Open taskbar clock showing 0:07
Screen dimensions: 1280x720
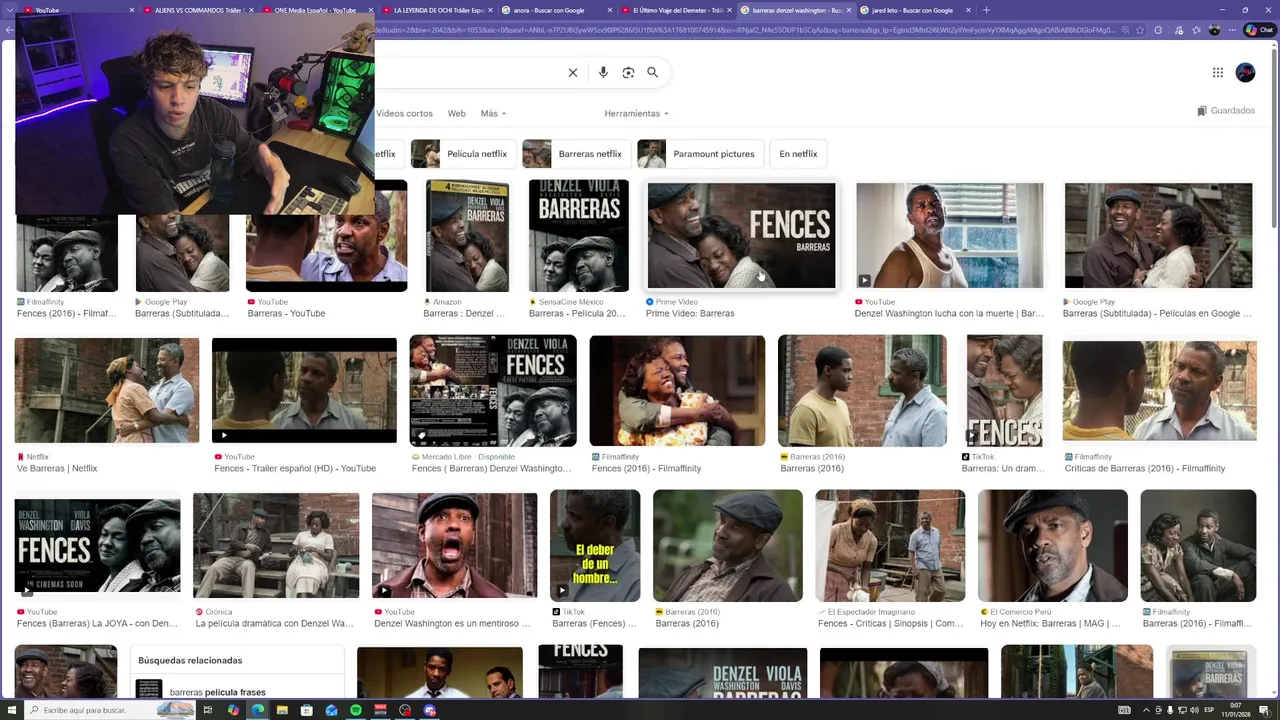[1236, 710]
